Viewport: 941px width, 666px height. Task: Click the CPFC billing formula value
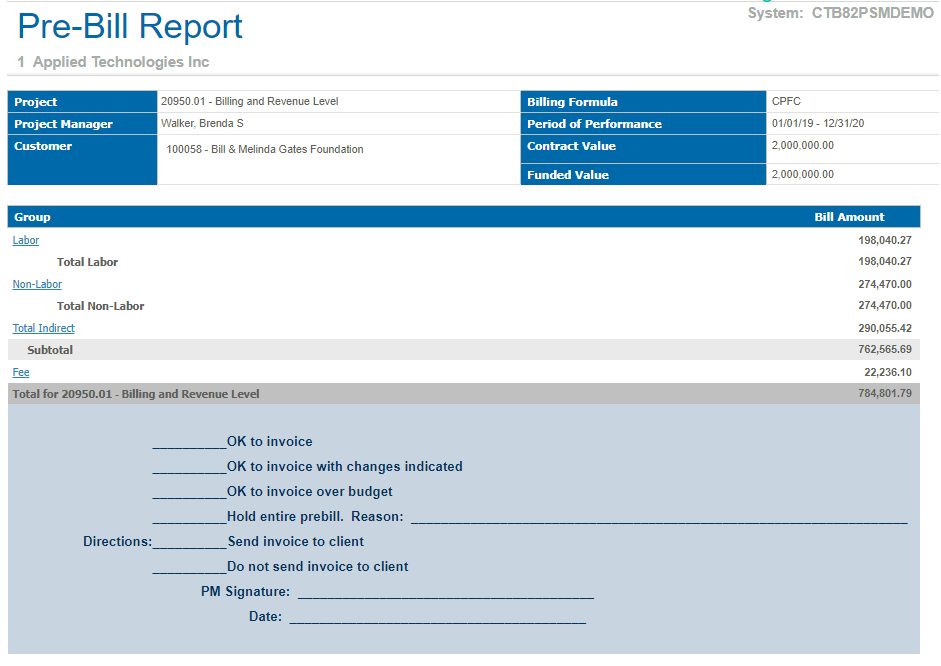coord(786,101)
